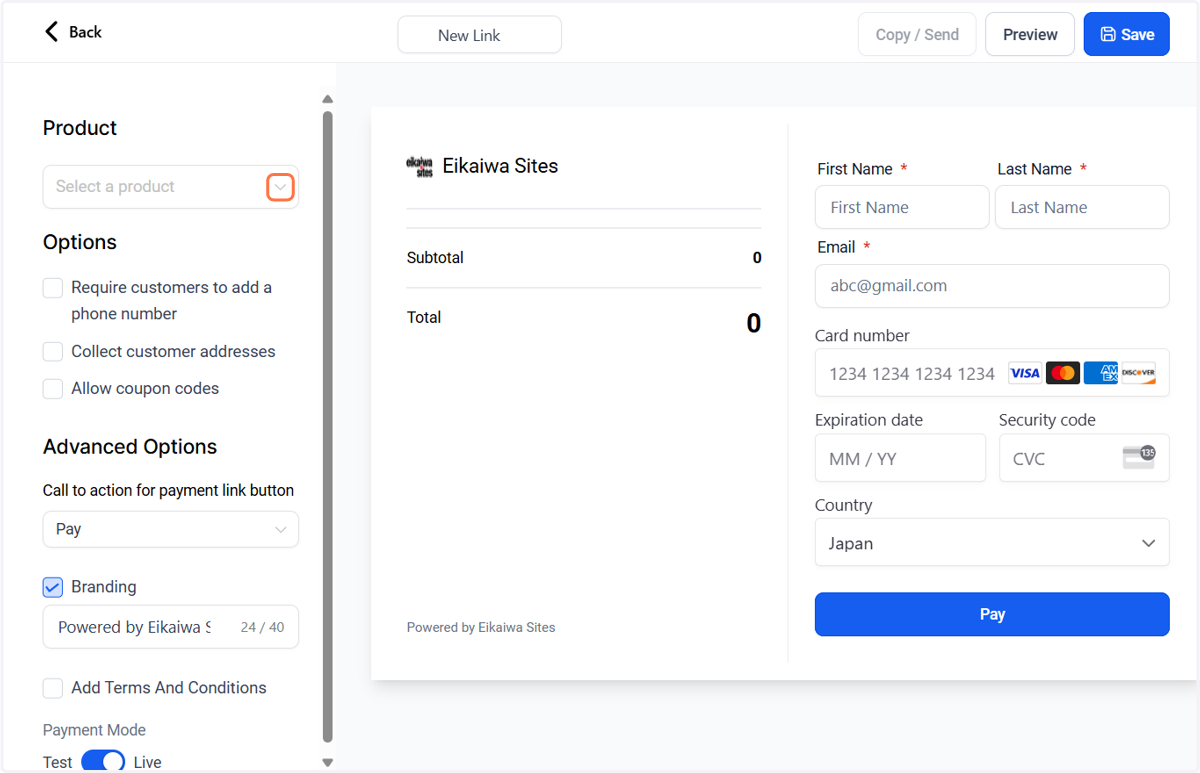
Task: Toggle payment mode Test/Live switch
Action: (103, 762)
